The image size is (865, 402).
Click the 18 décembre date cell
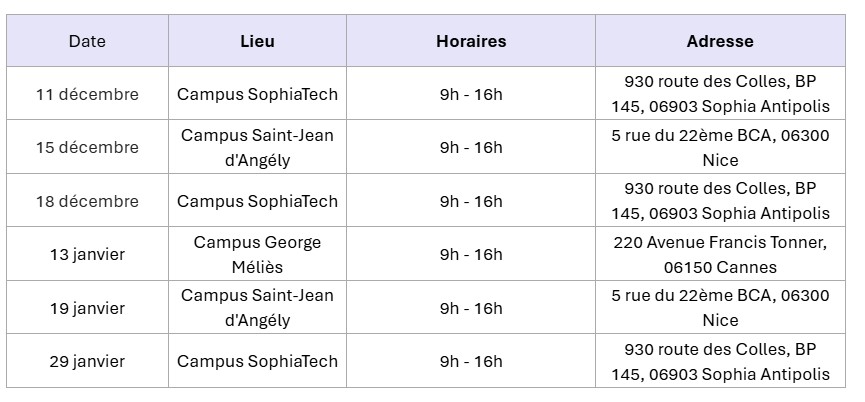(87, 201)
